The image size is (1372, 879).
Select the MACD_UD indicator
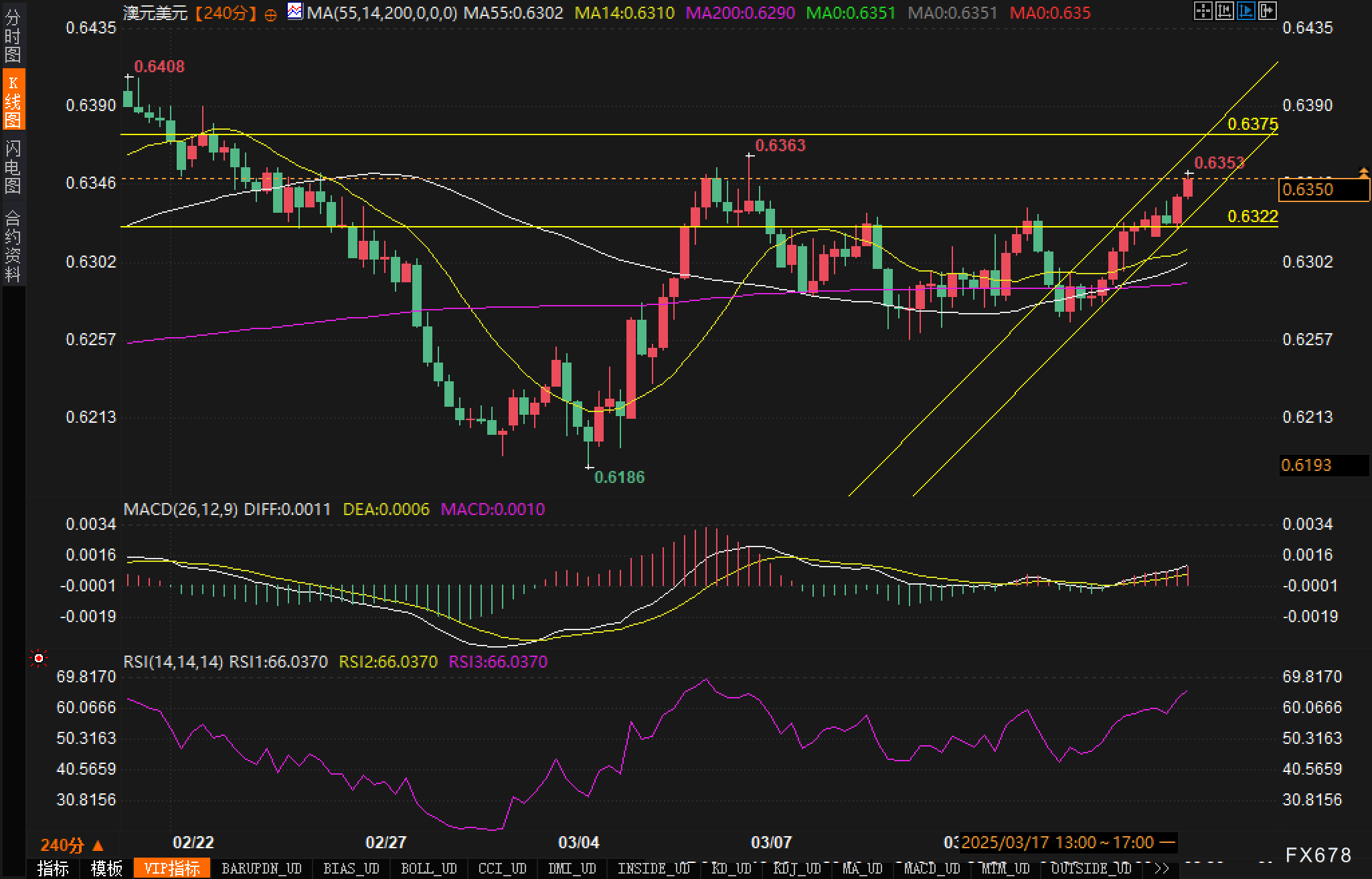tap(932, 868)
